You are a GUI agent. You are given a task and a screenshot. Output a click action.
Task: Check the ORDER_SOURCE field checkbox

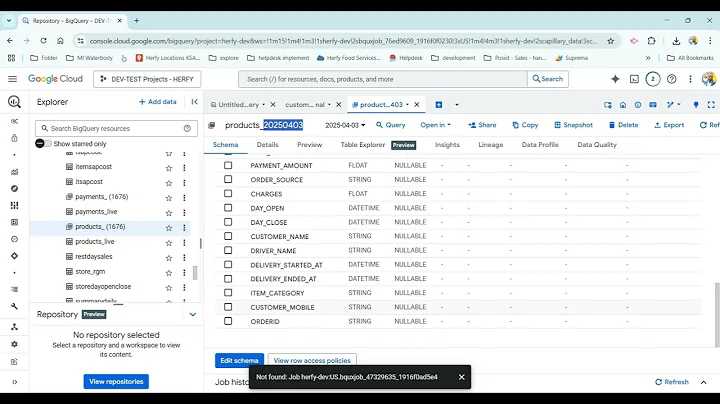click(x=228, y=180)
